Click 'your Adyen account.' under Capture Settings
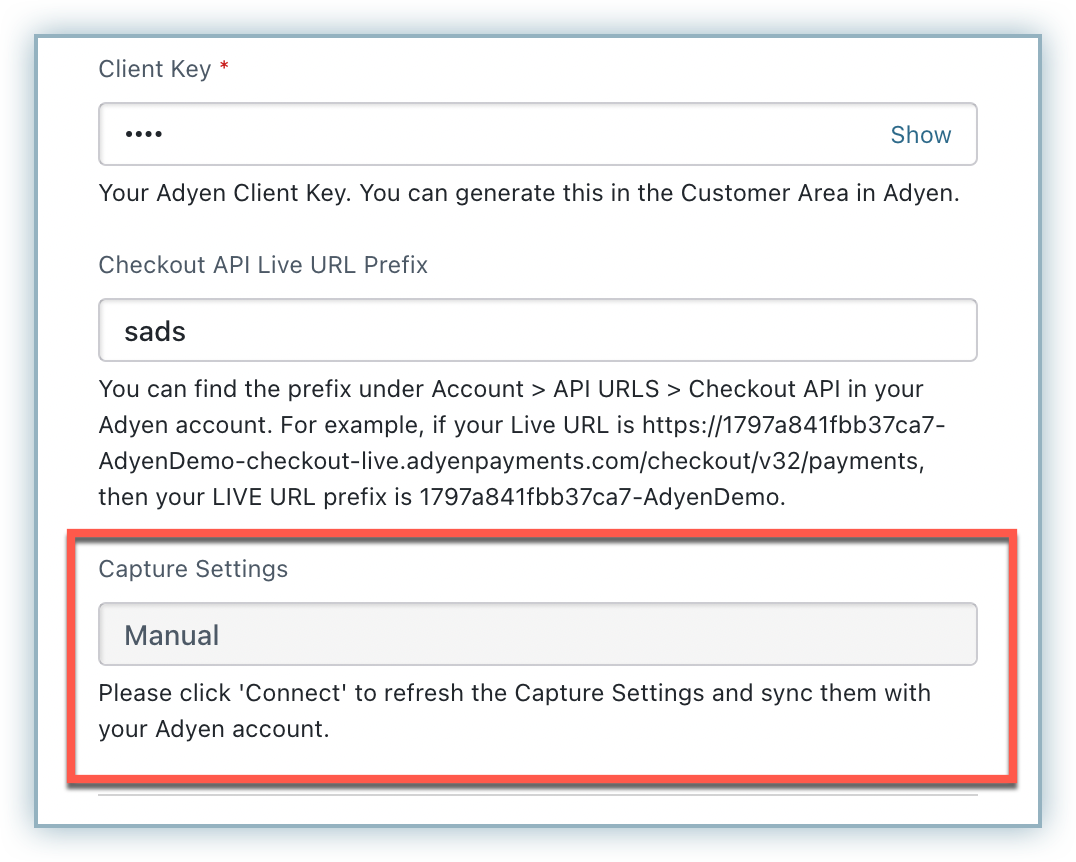Viewport: 1076px width, 862px height. pyautogui.click(x=214, y=729)
